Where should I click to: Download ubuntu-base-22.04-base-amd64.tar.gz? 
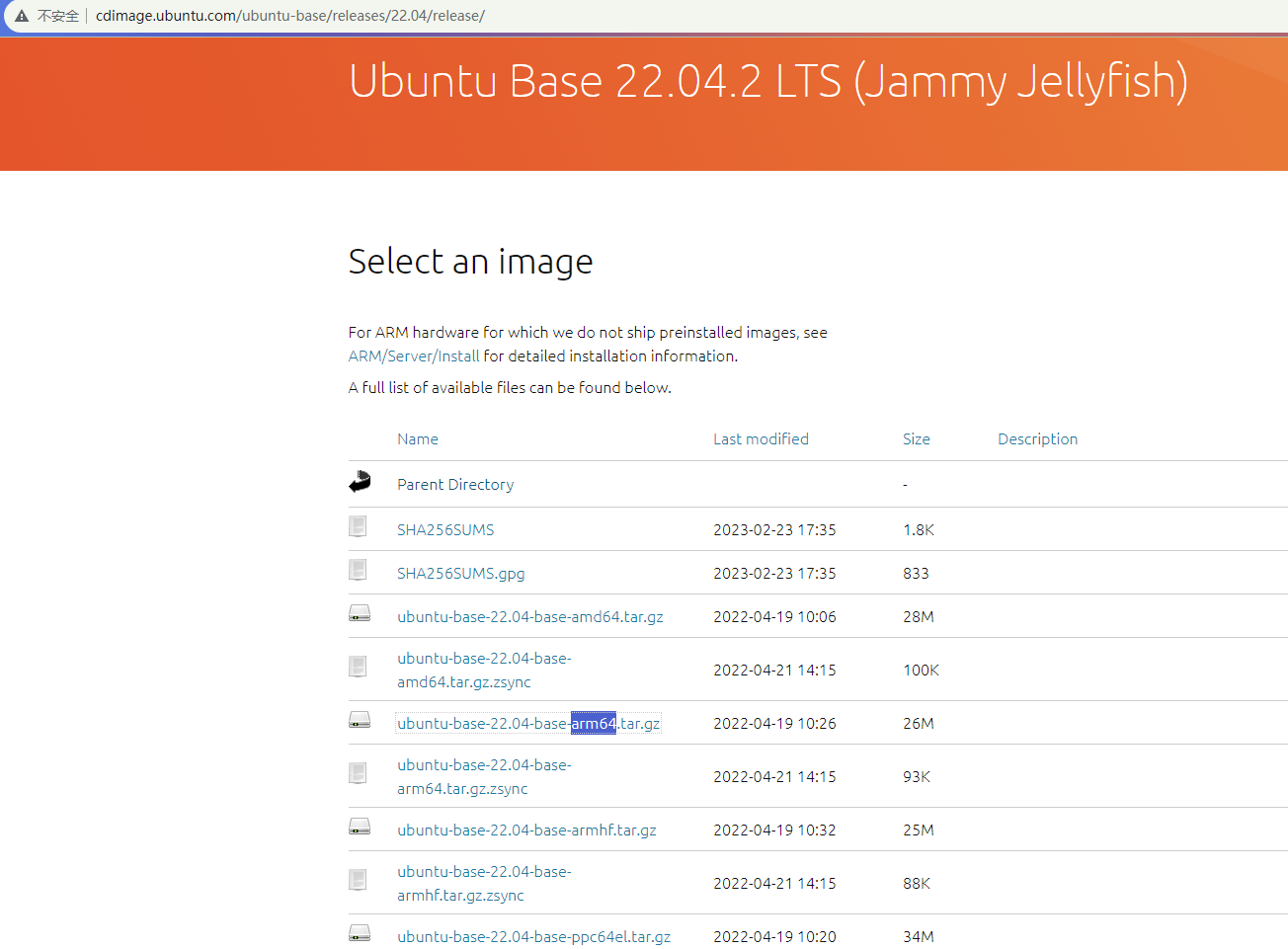[x=530, y=617]
